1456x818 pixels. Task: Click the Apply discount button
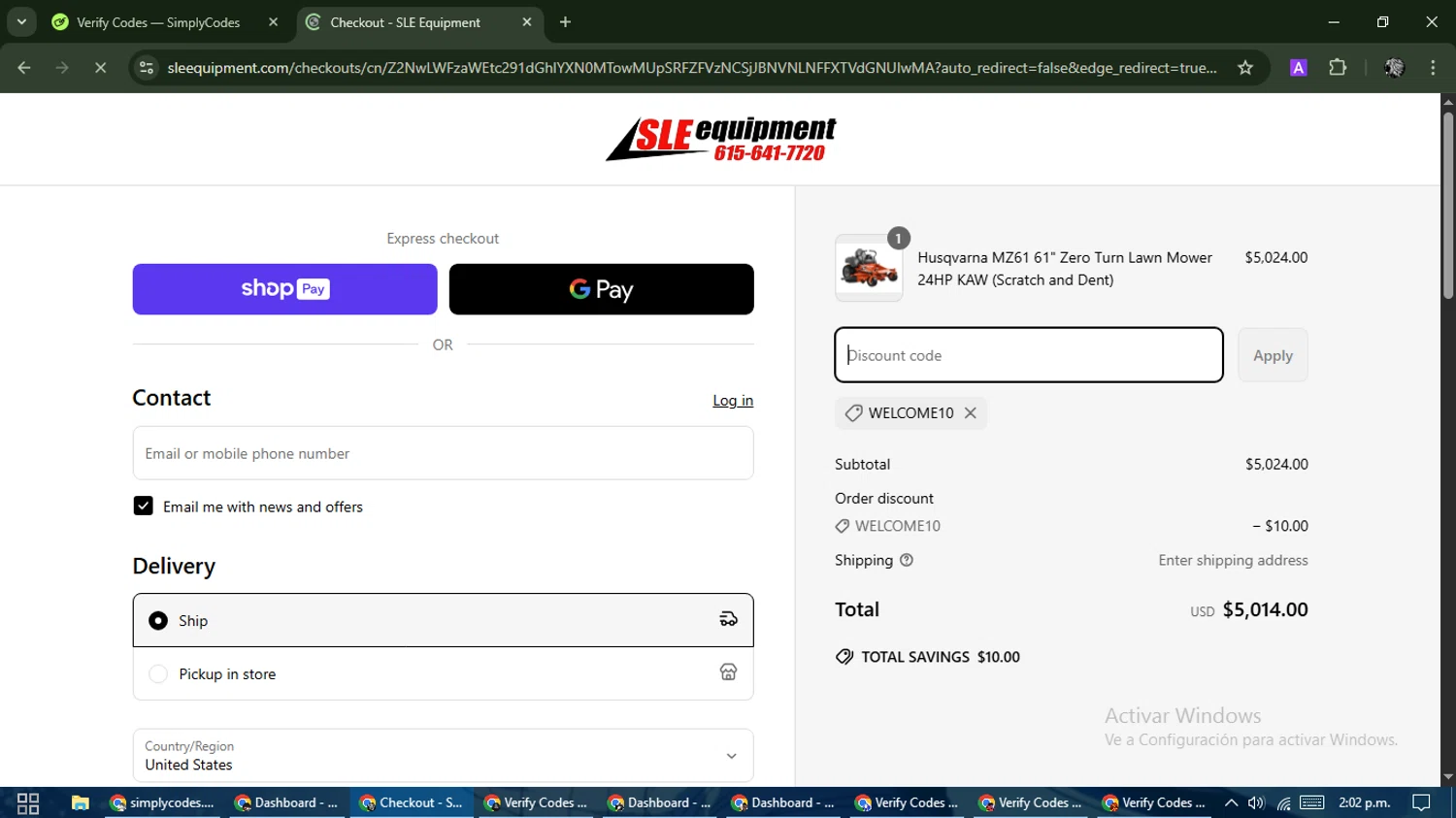(1273, 355)
